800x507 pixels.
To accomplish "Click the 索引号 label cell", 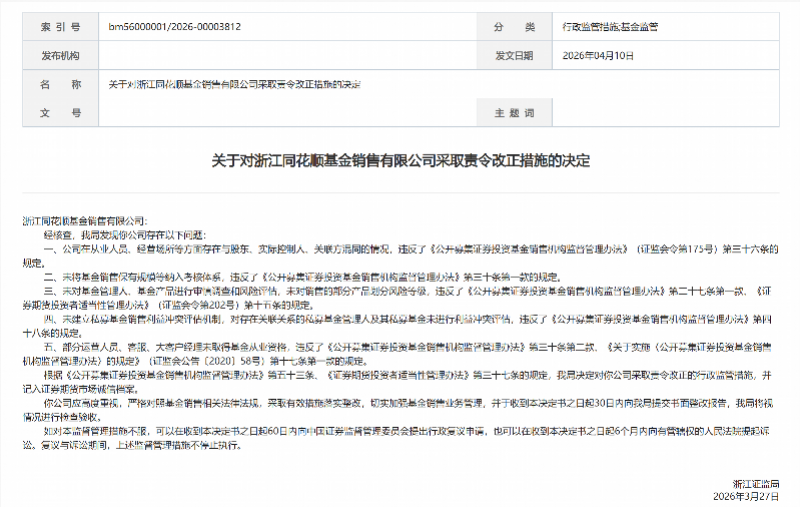I will 60,27.
